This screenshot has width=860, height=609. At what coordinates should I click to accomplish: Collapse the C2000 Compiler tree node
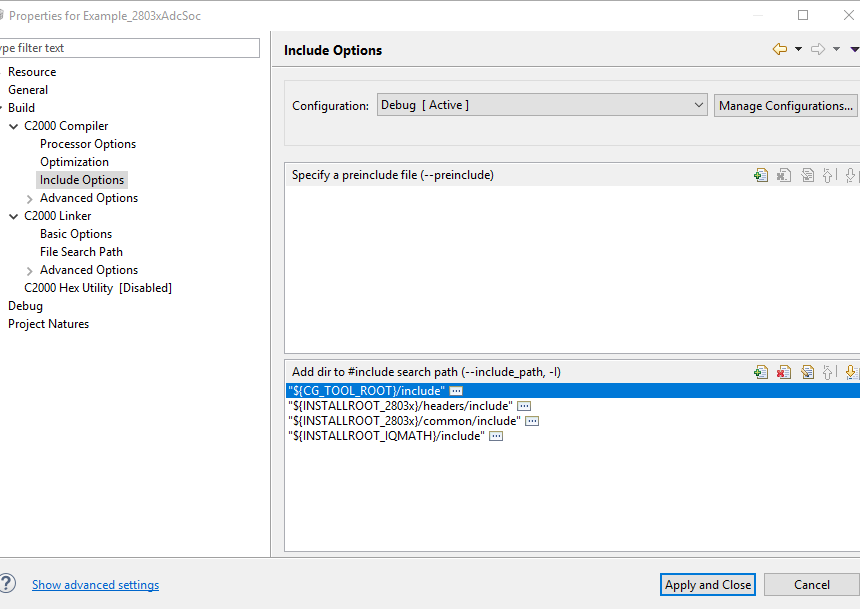(14, 126)
